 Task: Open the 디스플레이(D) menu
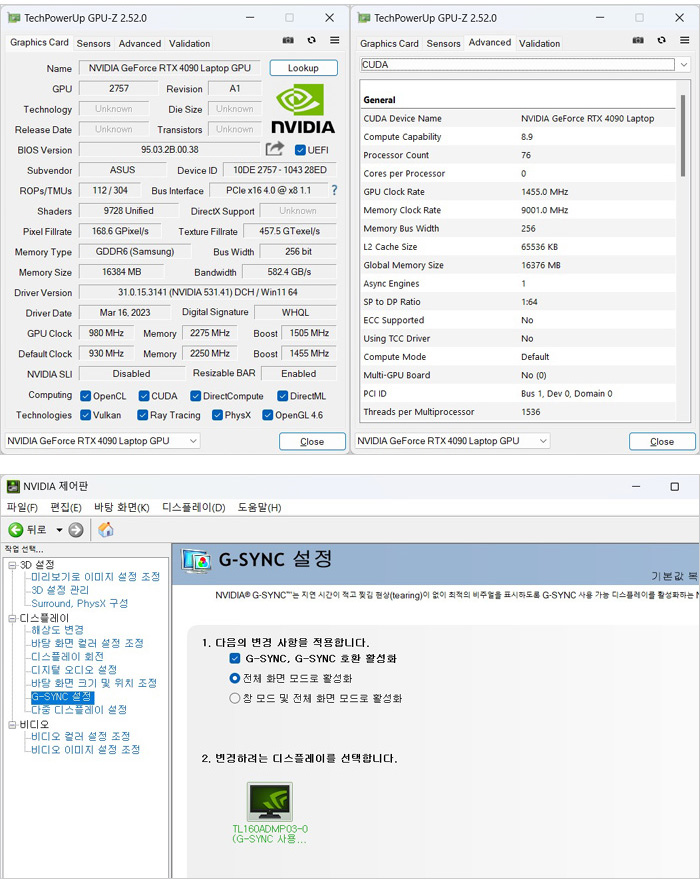click(193, 507)
